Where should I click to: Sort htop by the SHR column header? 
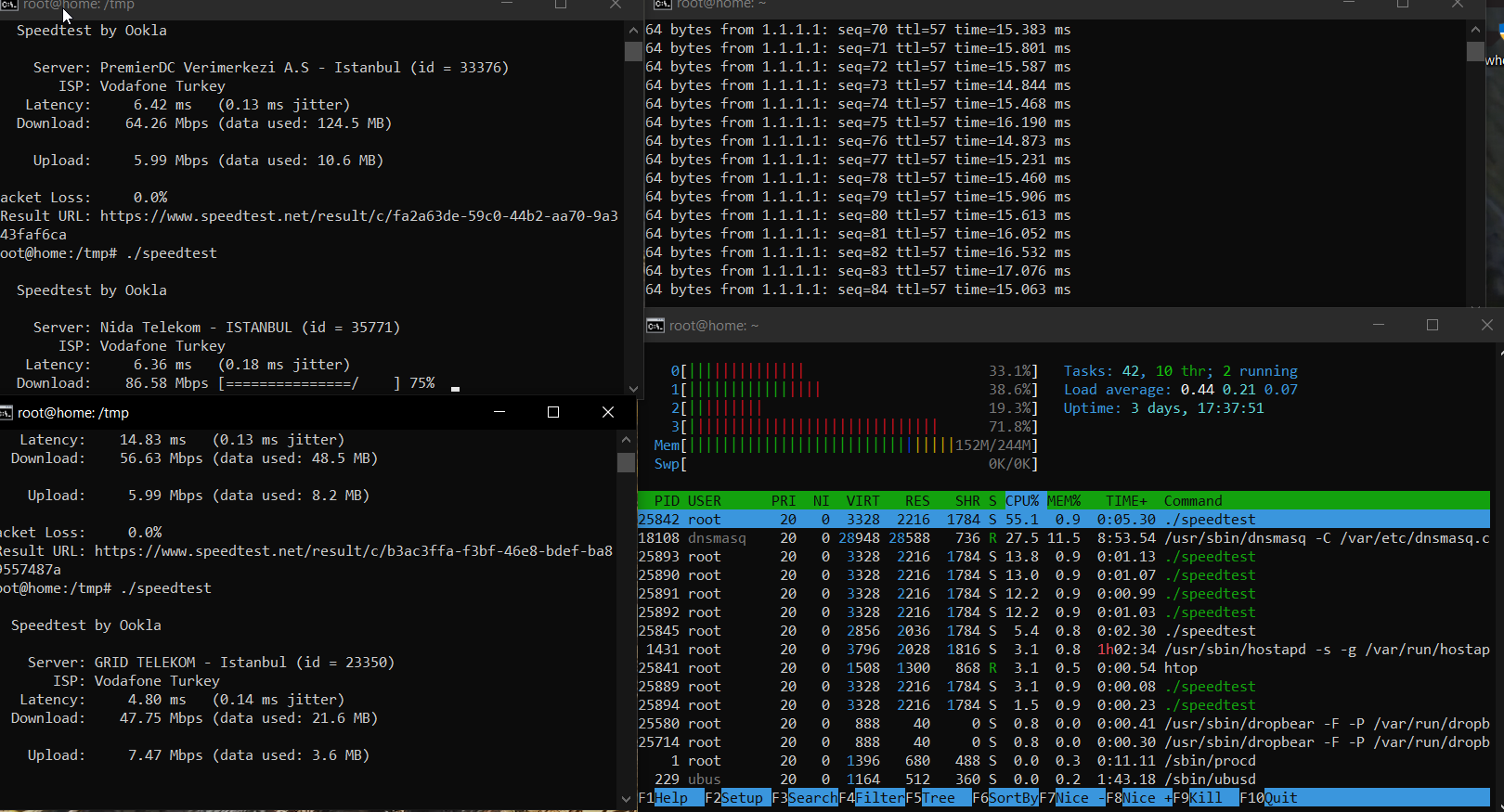(967, 501)
